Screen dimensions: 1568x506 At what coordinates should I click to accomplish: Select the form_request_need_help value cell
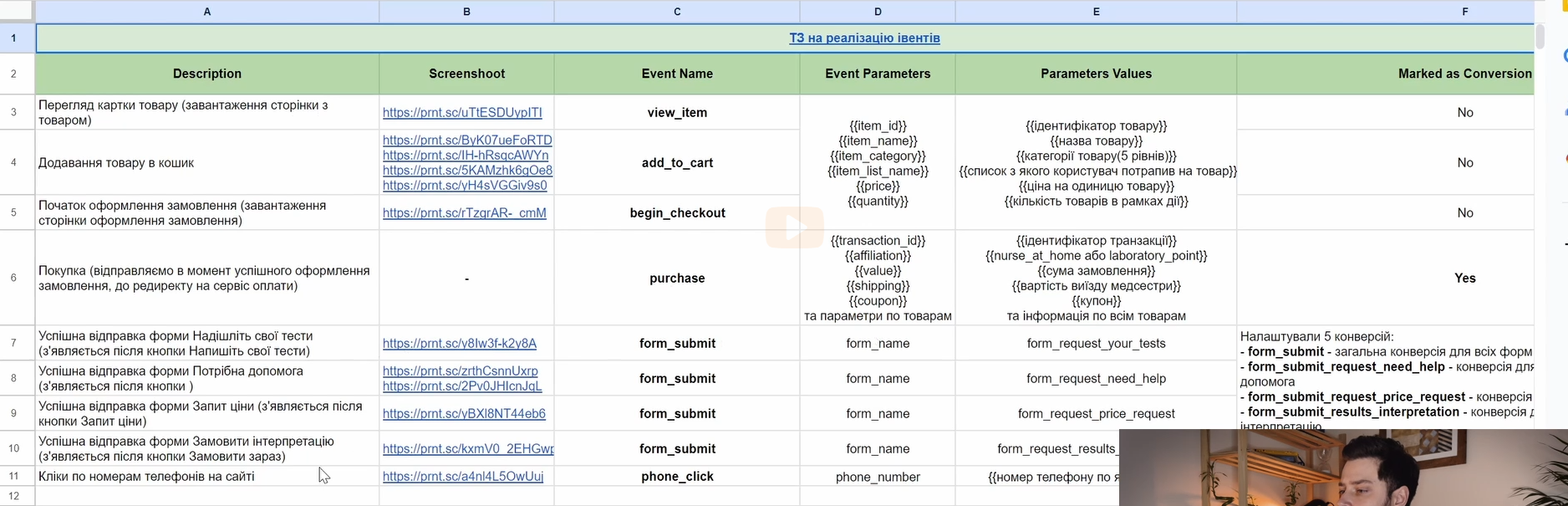(x=1096, y=378)
